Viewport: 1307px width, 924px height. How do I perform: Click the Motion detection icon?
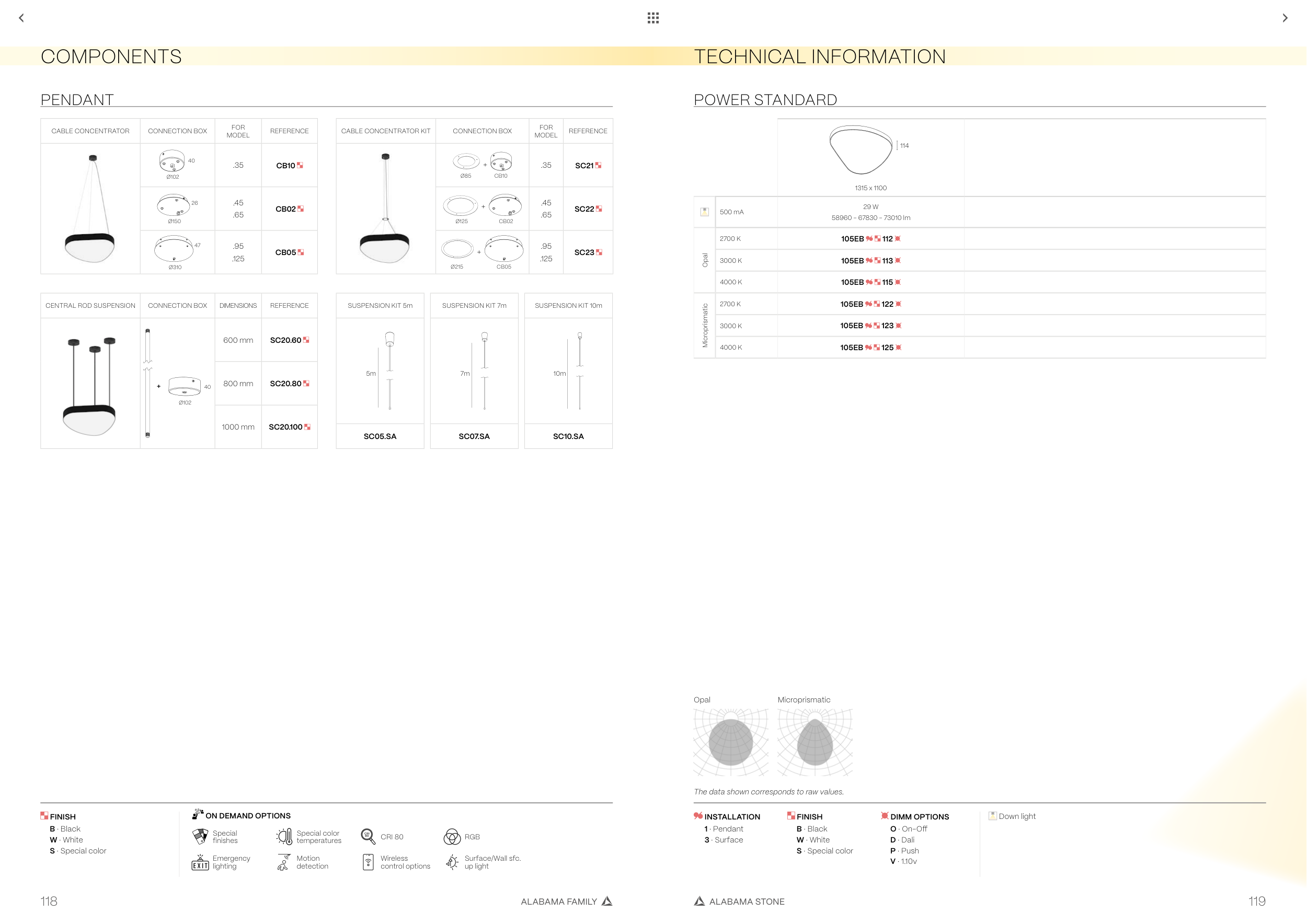pos(283,862)
